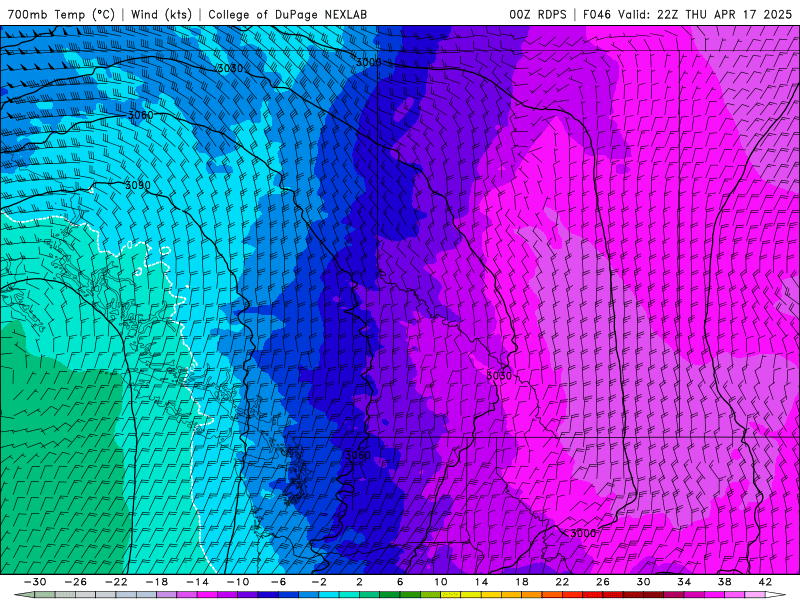Screen dimensions: 800x600
Task: Select the 2 color scale label
Action: click(x=360, y=582)
